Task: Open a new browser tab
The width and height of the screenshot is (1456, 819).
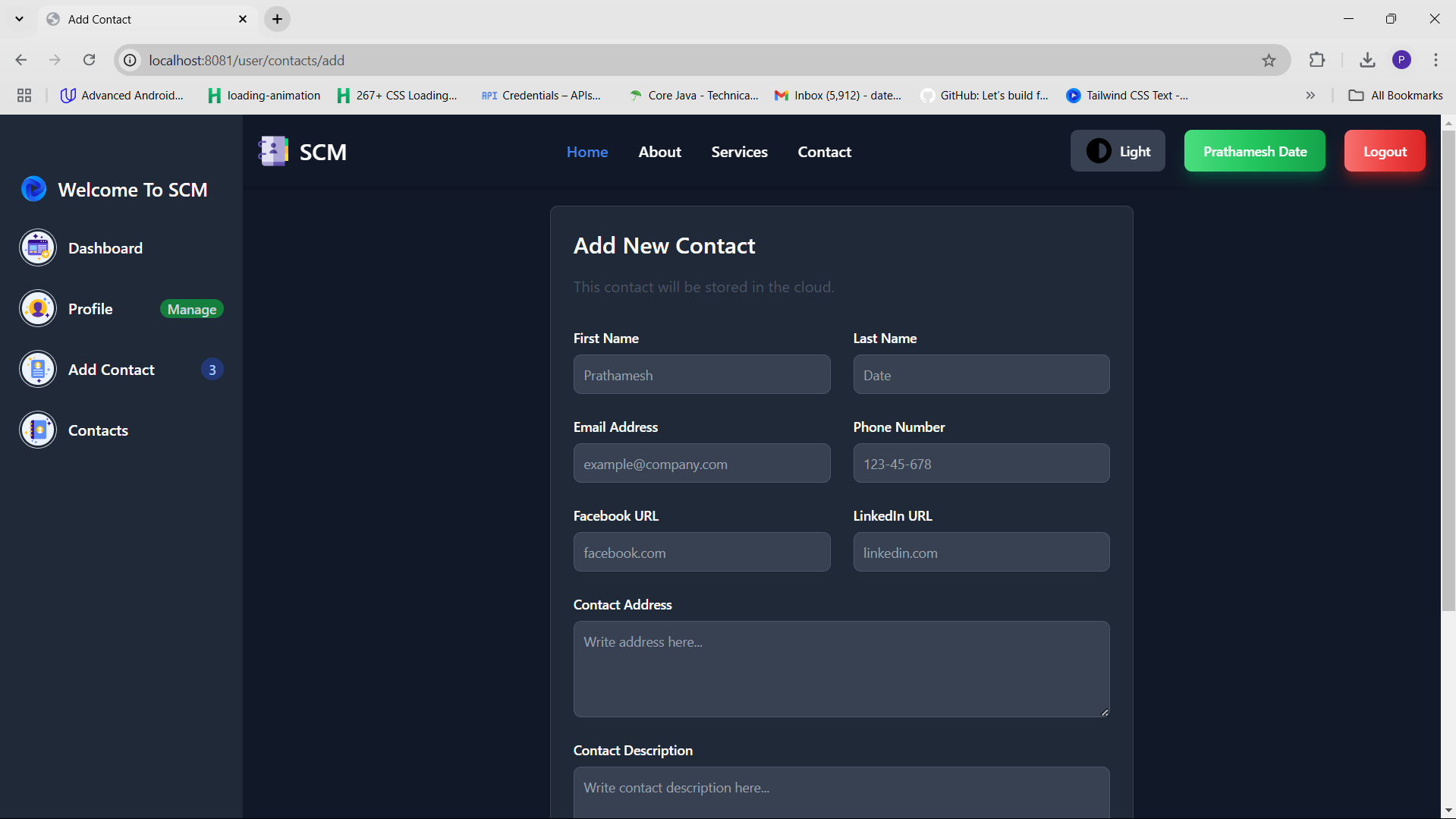Action: point(277,19)
